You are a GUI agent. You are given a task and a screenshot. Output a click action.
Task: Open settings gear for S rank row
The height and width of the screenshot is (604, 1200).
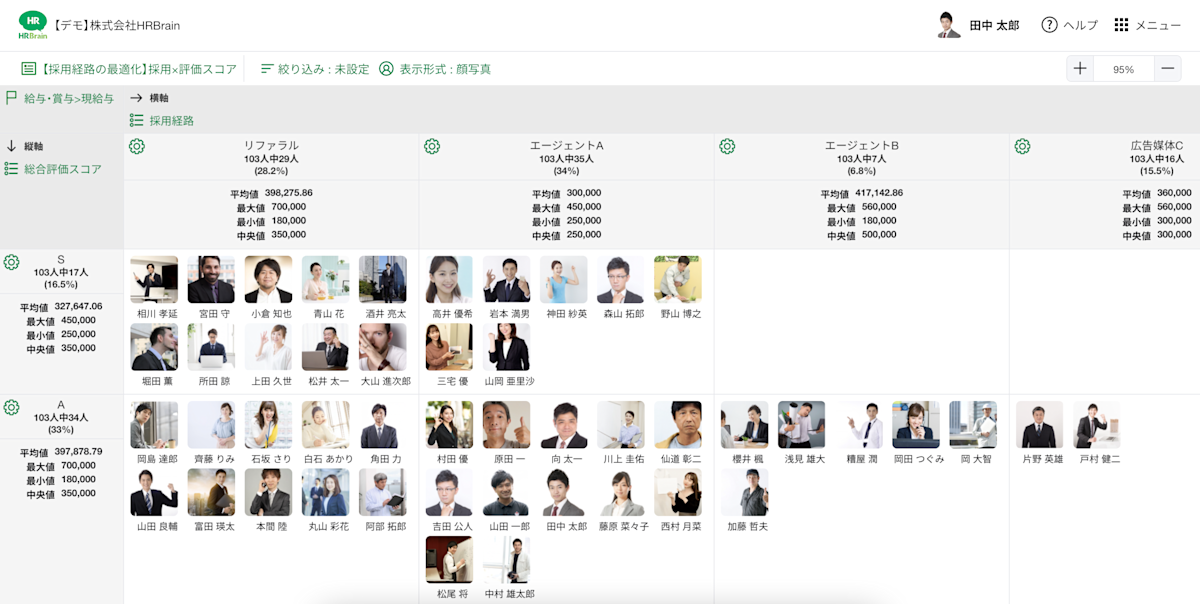click(12, 262)
